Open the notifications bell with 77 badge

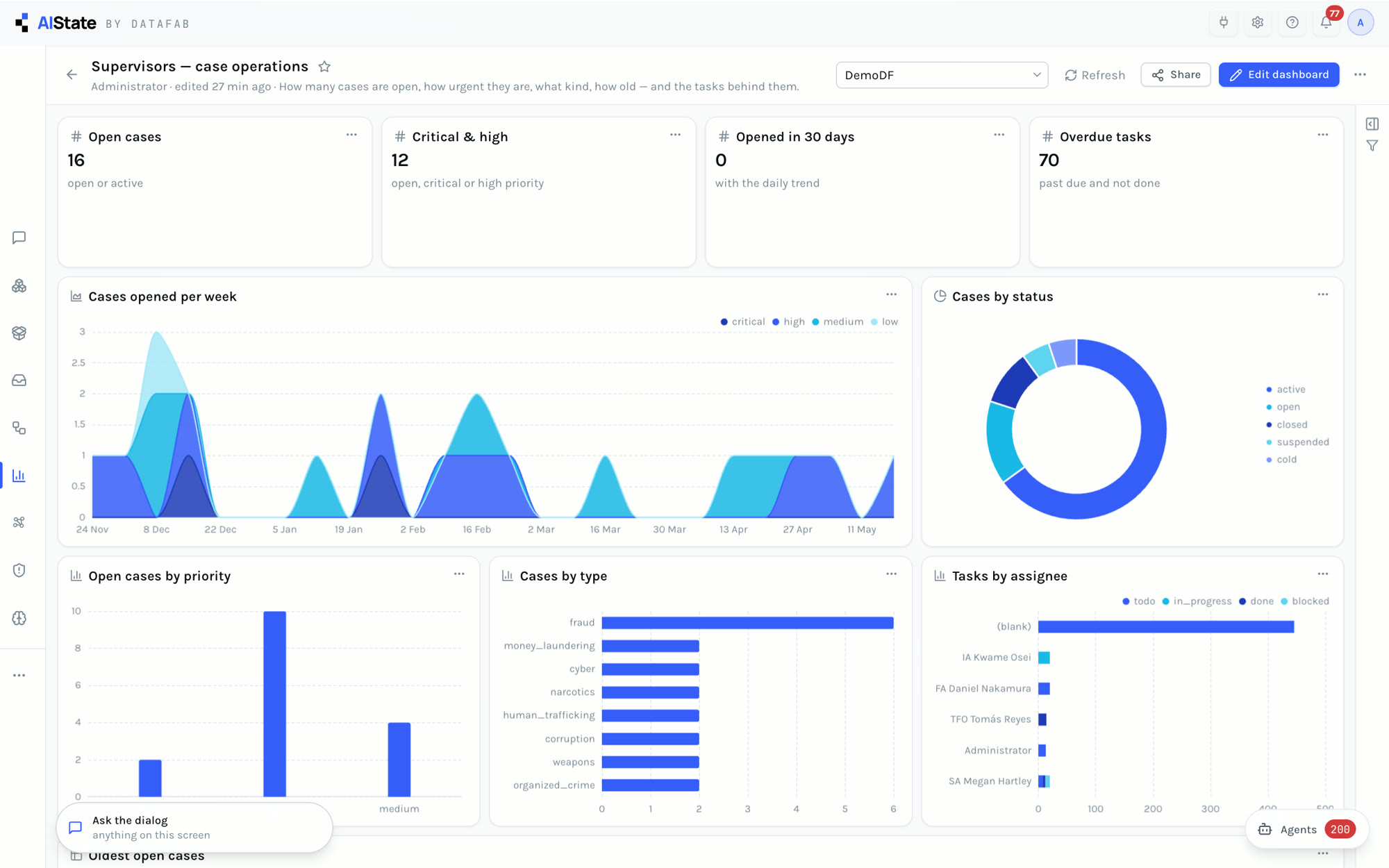1326,22
